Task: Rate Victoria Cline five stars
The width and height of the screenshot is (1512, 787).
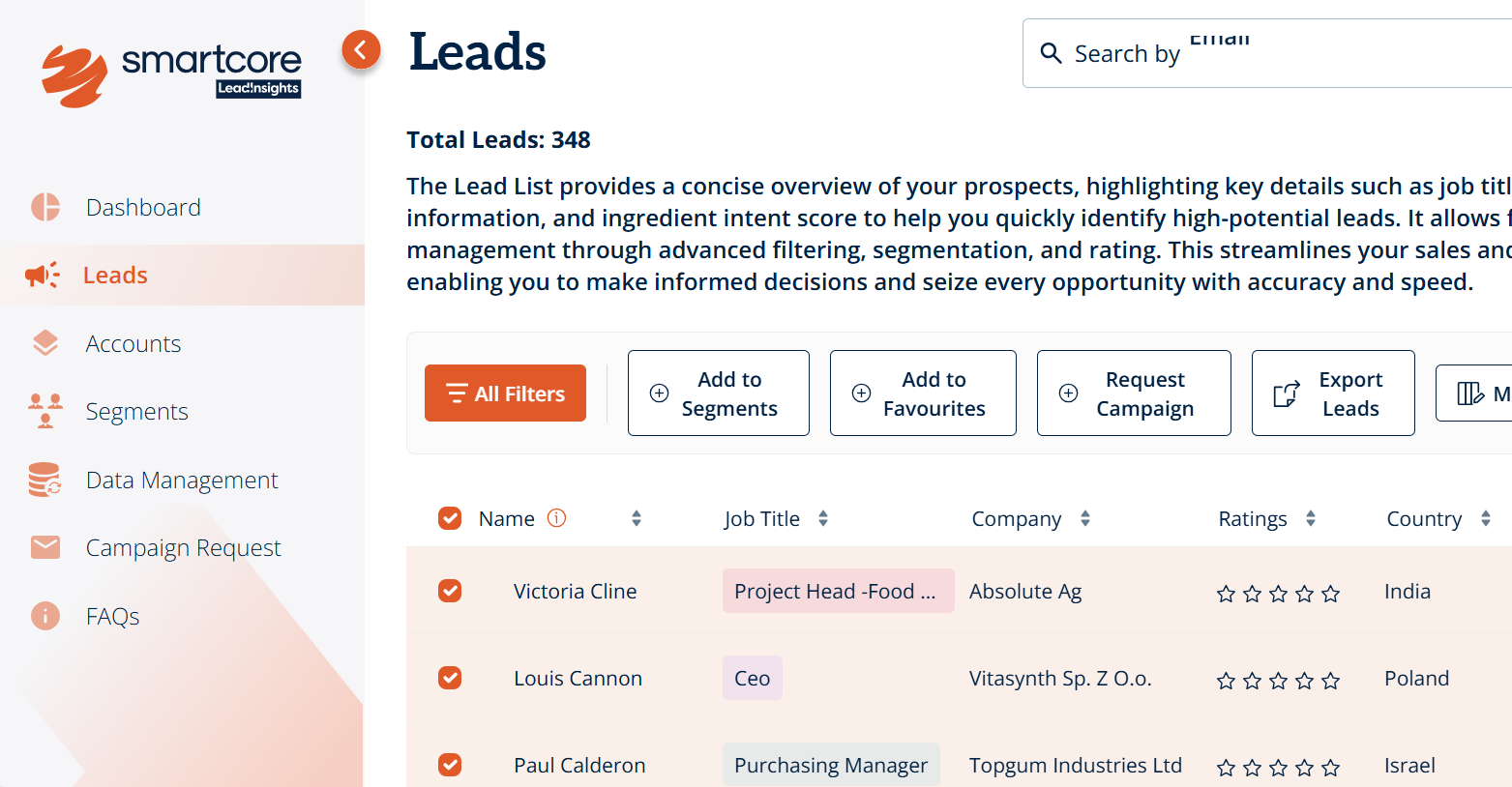Action: 1331,594
